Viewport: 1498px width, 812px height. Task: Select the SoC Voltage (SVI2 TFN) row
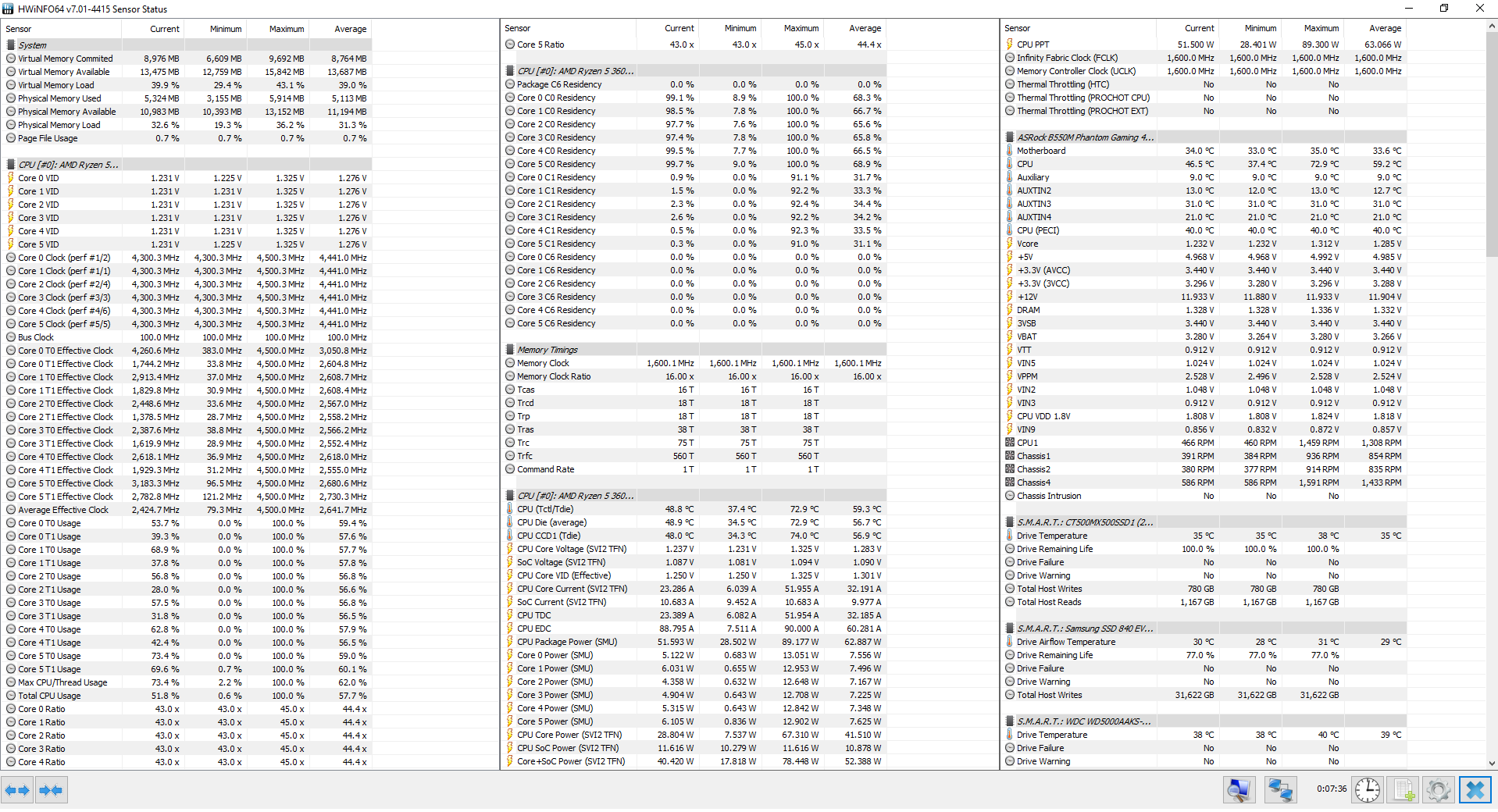tap(694, 562)
